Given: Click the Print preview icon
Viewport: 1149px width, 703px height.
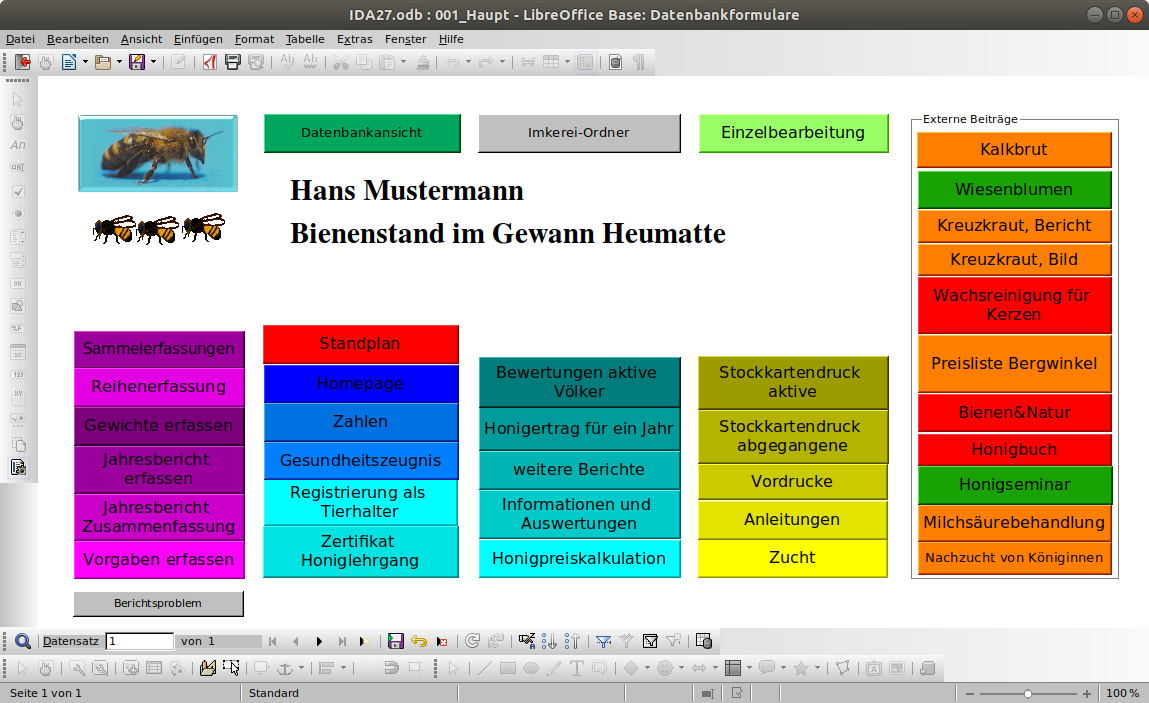Looking at the screenshot, I should click(x=256, y=62).
